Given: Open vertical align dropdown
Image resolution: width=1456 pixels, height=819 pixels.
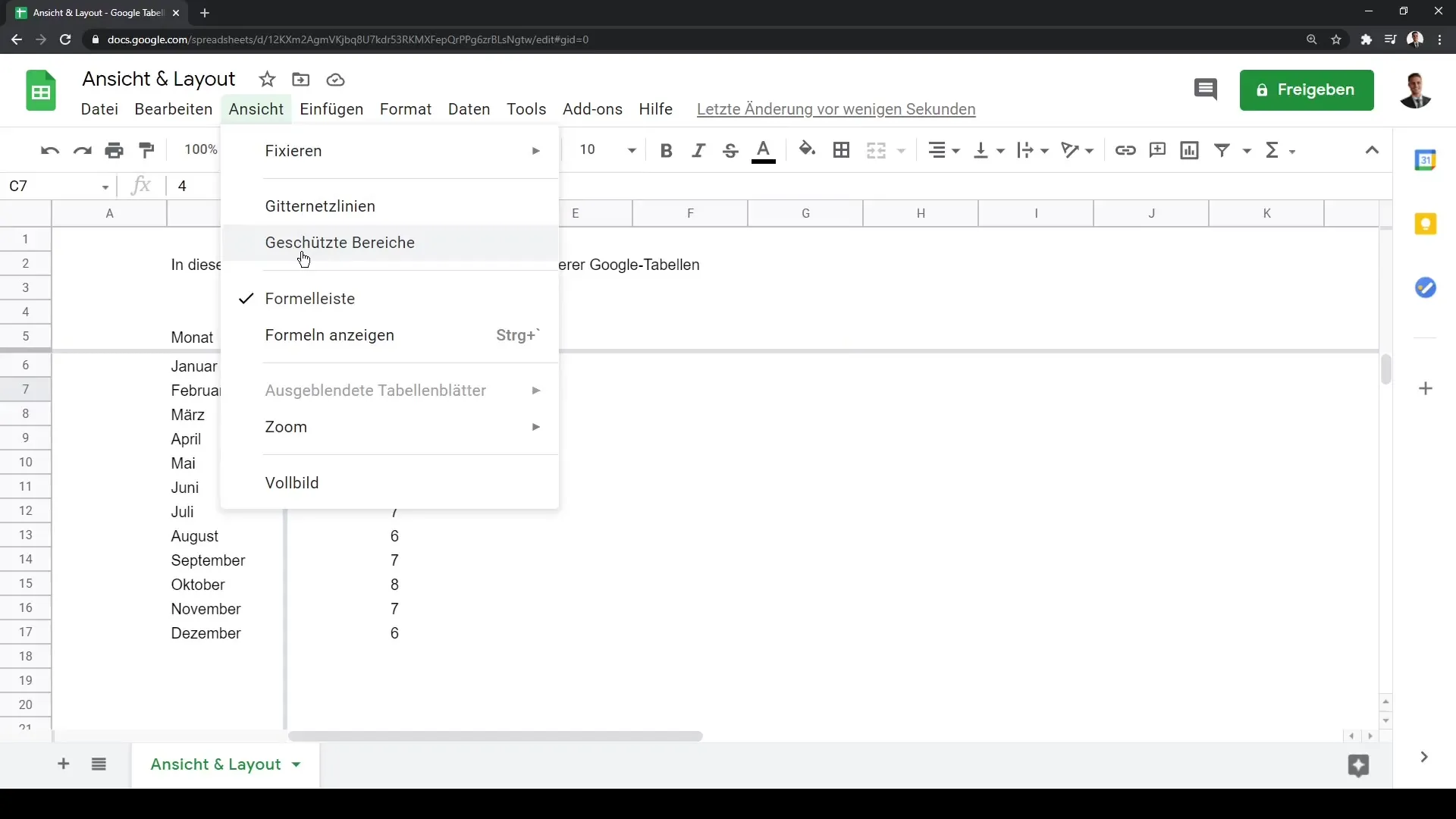Looking at the screenshot, I should [x=989, y=150].
